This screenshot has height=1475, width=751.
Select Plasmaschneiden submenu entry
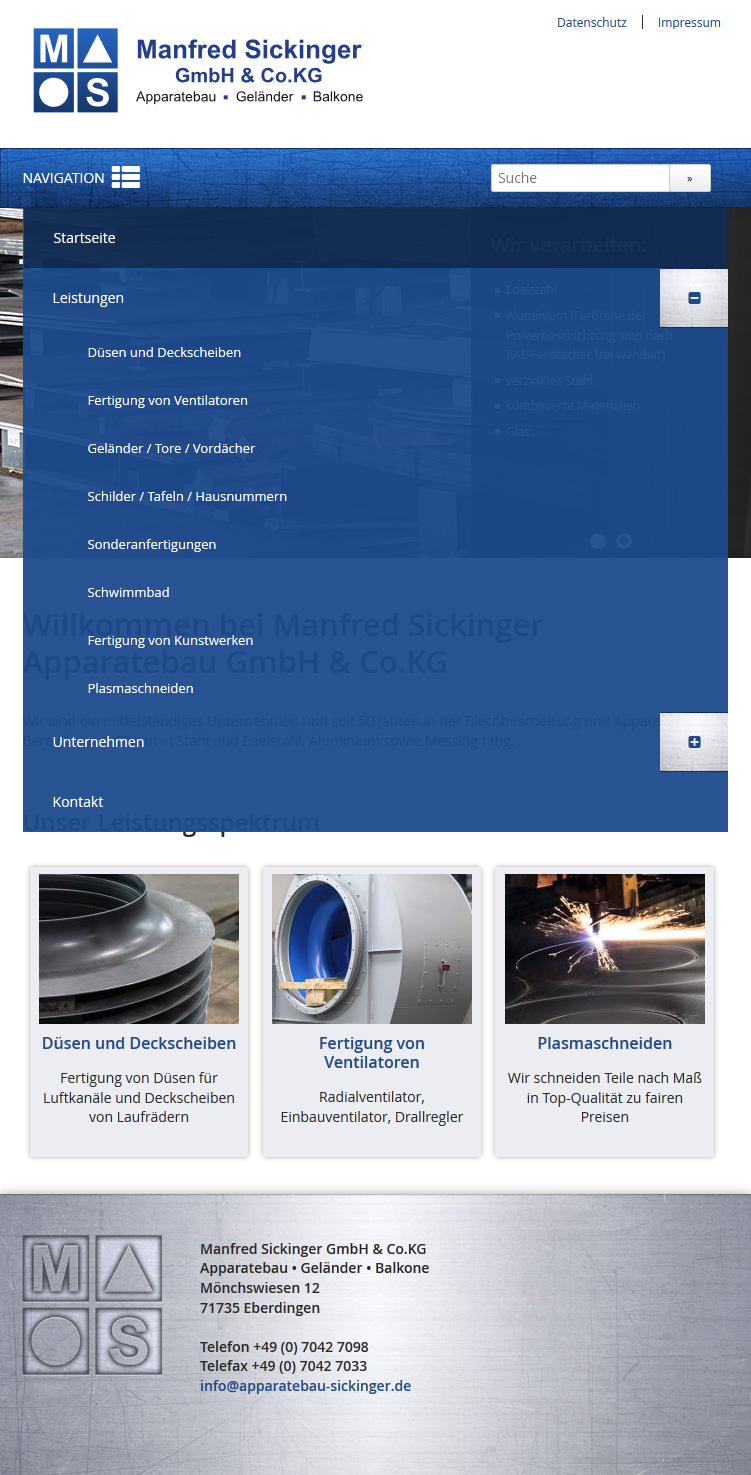(x=140, y=688)
